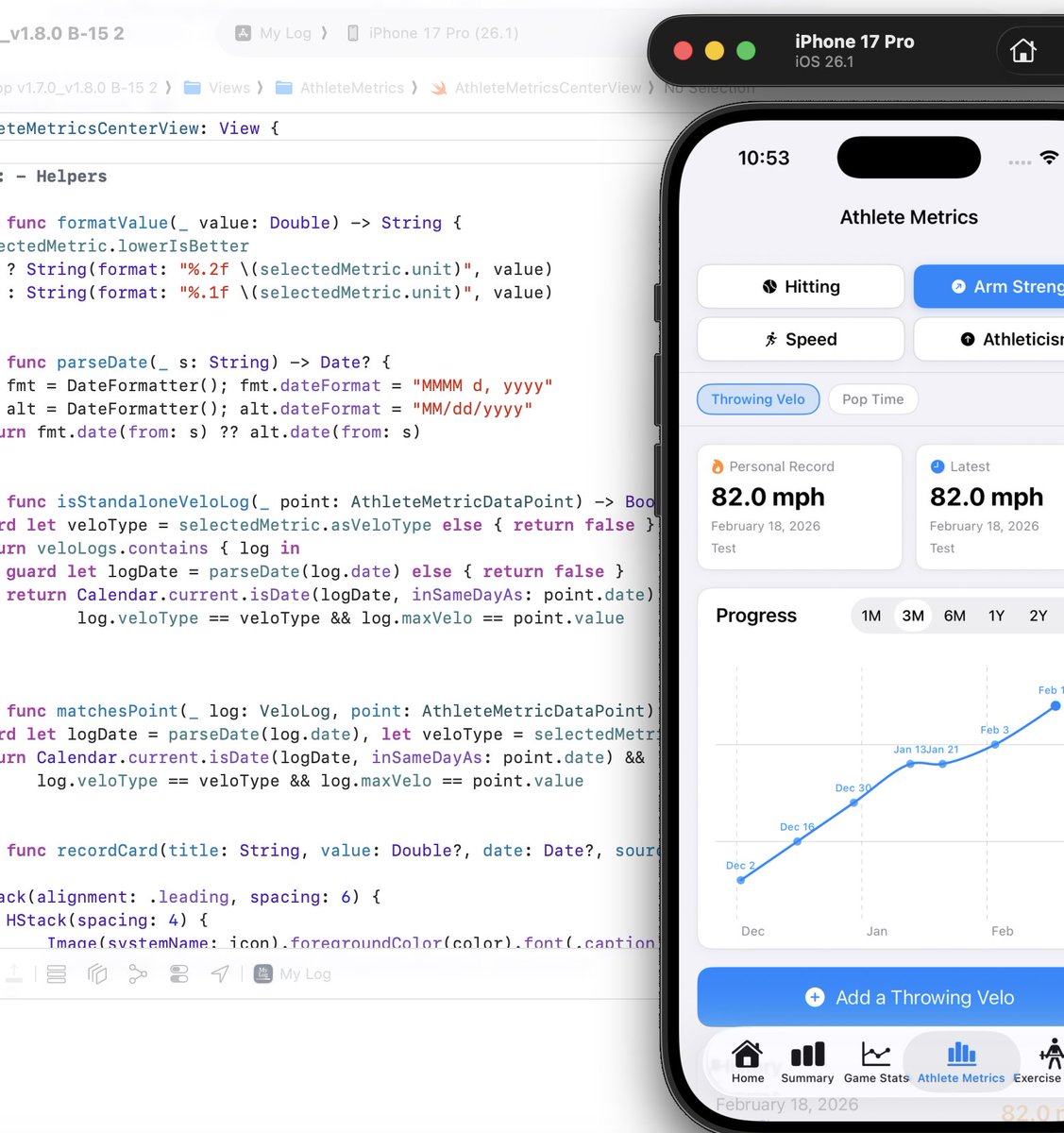Choose the Pop Time metric chip

click(x=873, y=399)
